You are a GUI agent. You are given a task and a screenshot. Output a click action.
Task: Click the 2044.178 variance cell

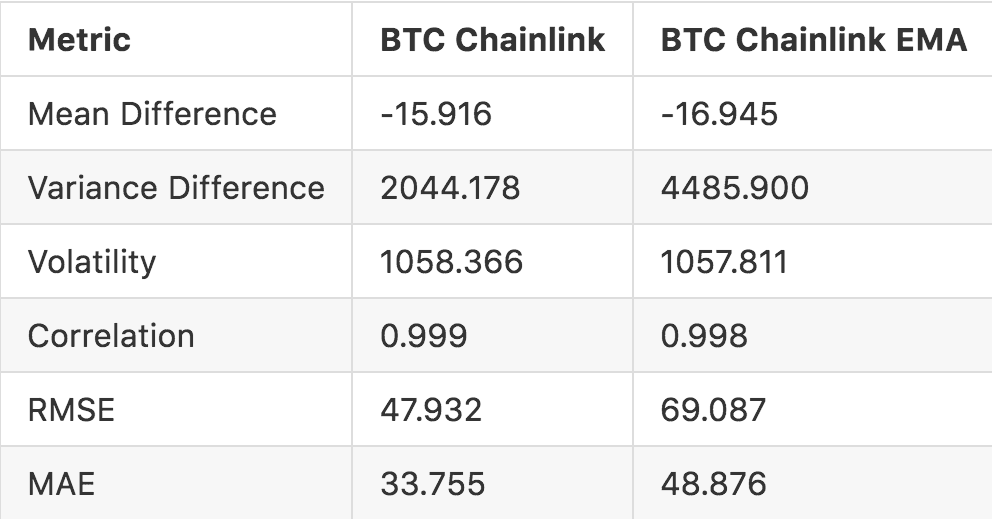[450, 188]
